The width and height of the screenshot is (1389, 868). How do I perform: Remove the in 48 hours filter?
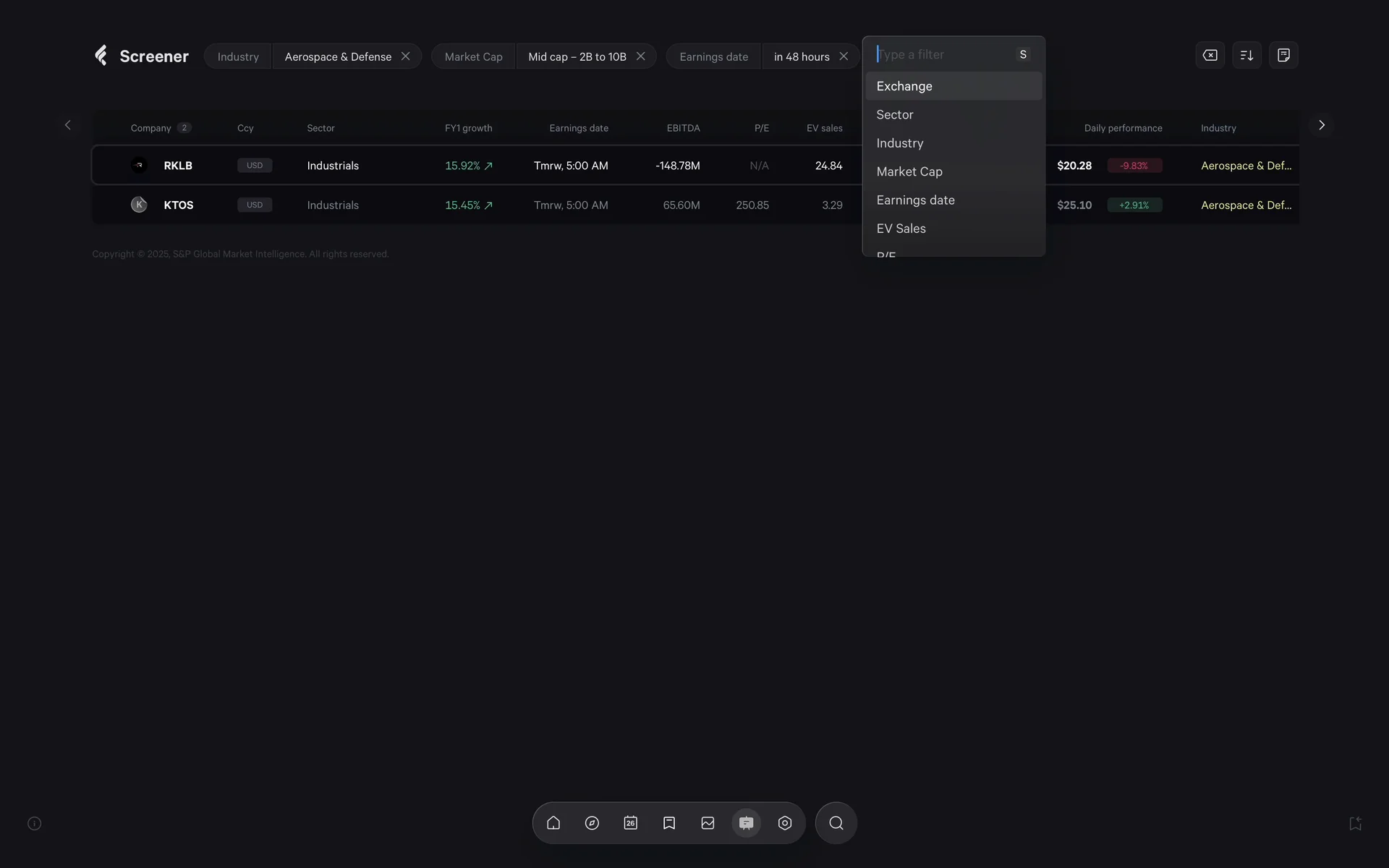point(844,56)
